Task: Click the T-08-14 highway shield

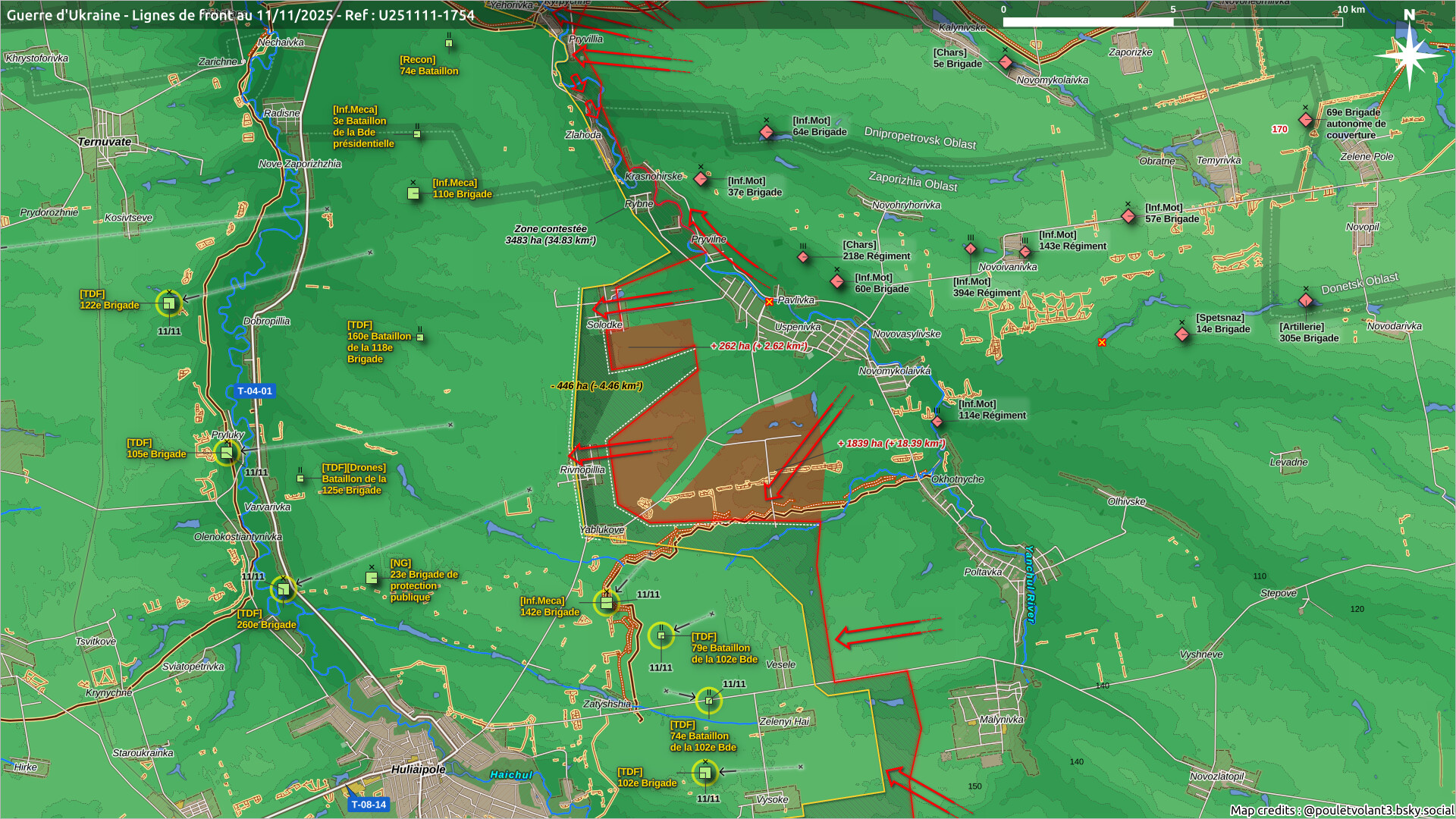Action: 369,805
